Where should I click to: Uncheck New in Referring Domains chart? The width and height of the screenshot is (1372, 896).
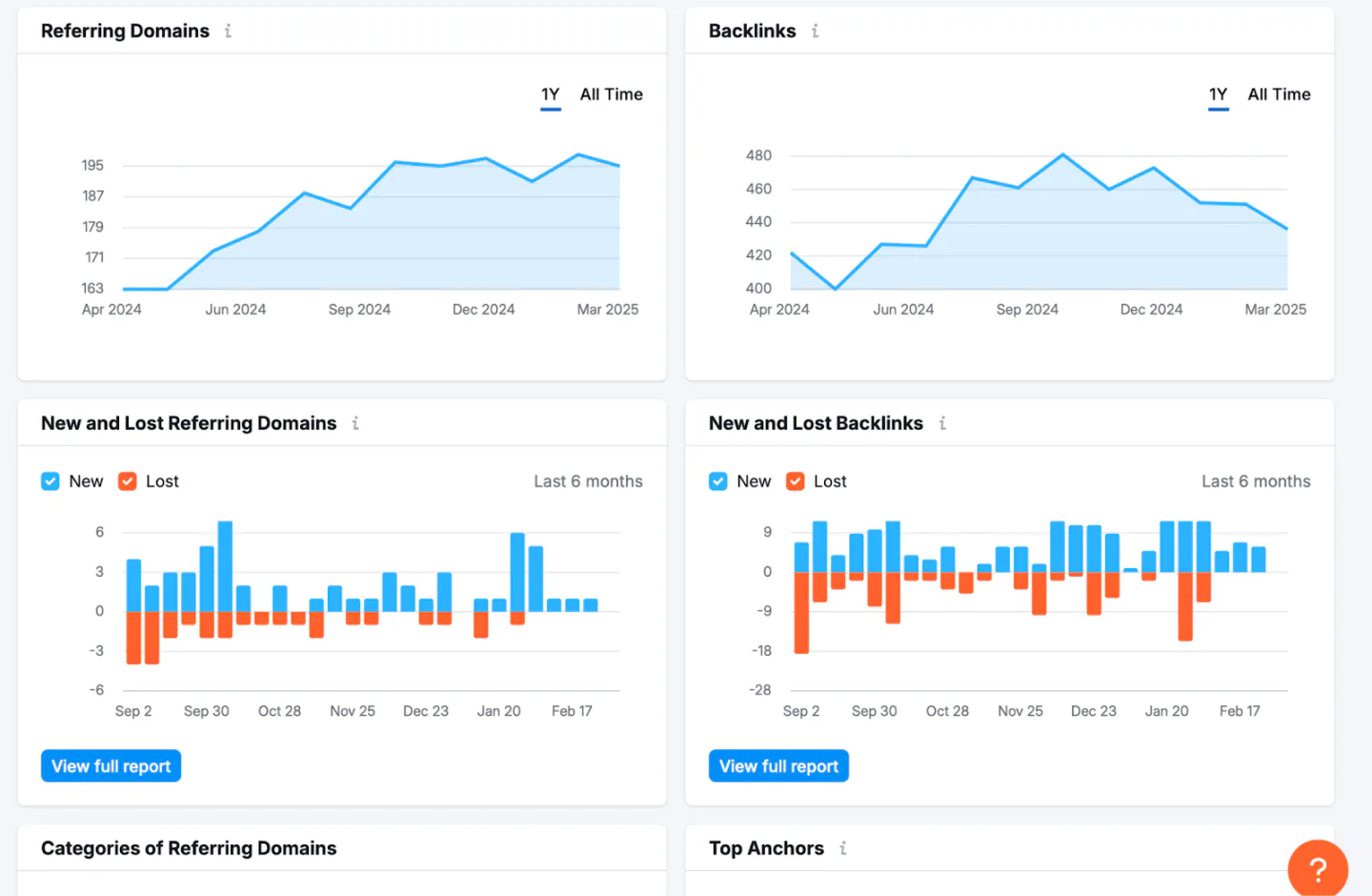tap(50, 481)
